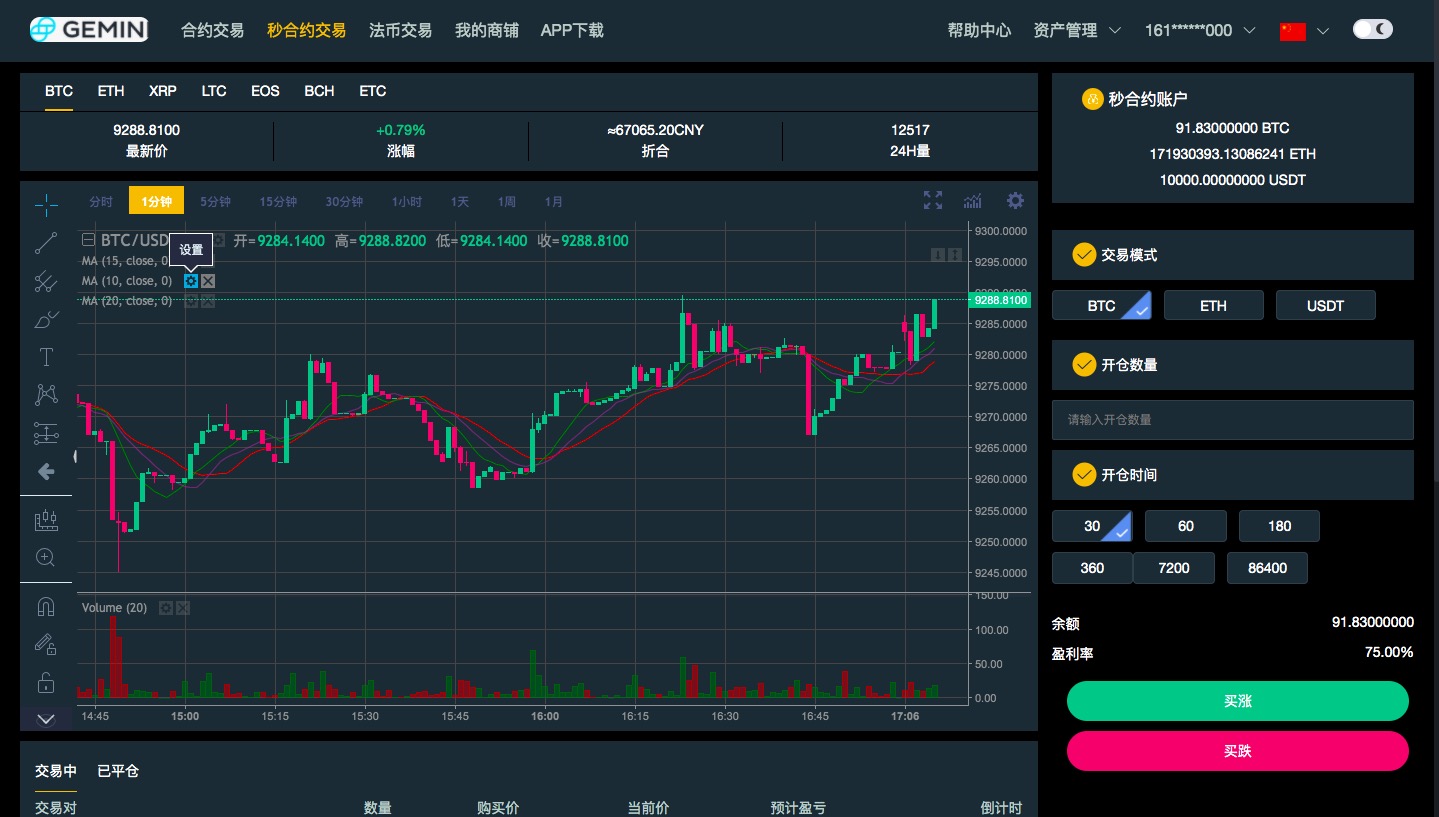Select the 1天 chart interval
The height and width of the screenshot is (817, 1439).
(460, 202)
